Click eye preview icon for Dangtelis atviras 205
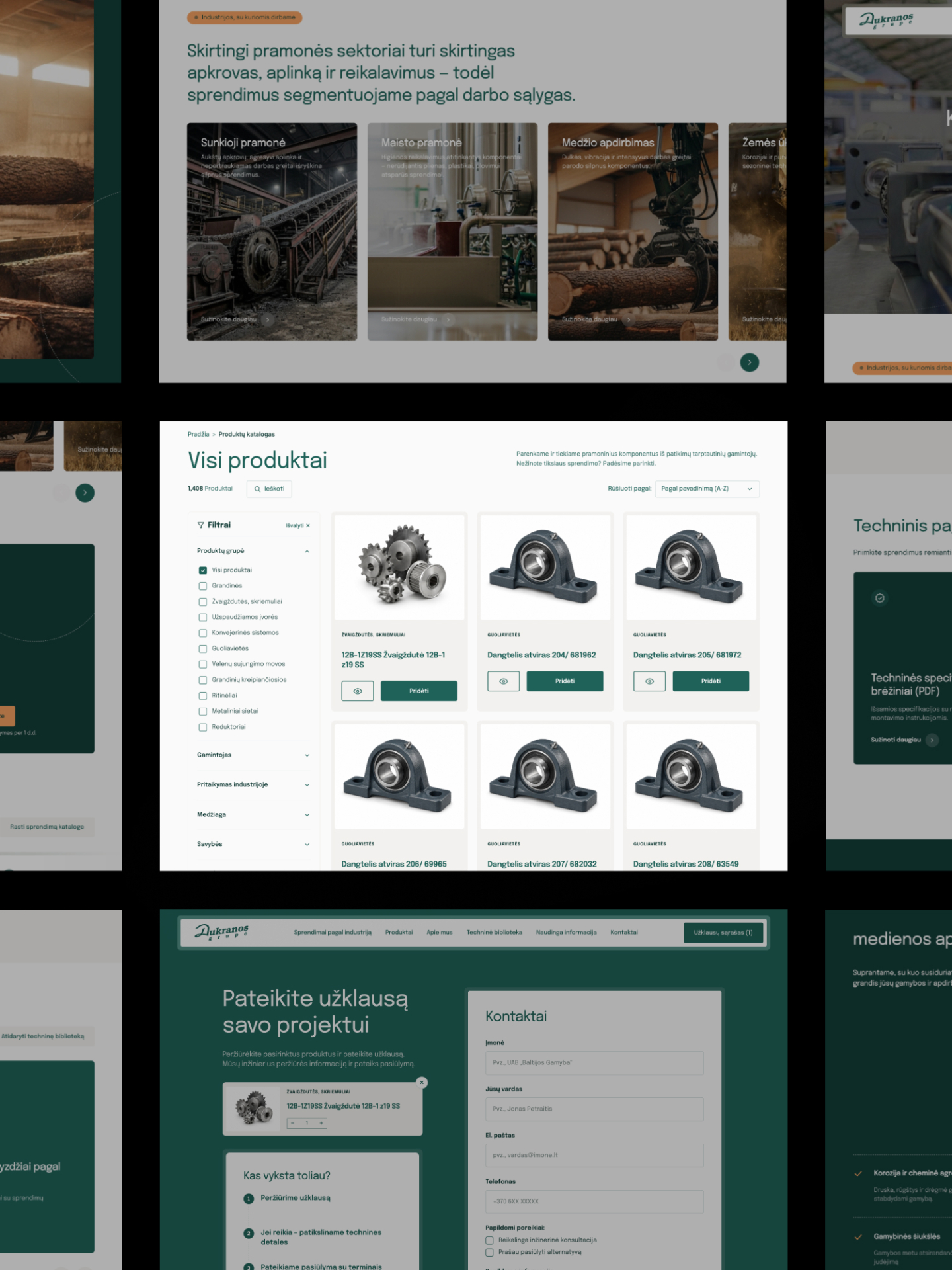 650,681
